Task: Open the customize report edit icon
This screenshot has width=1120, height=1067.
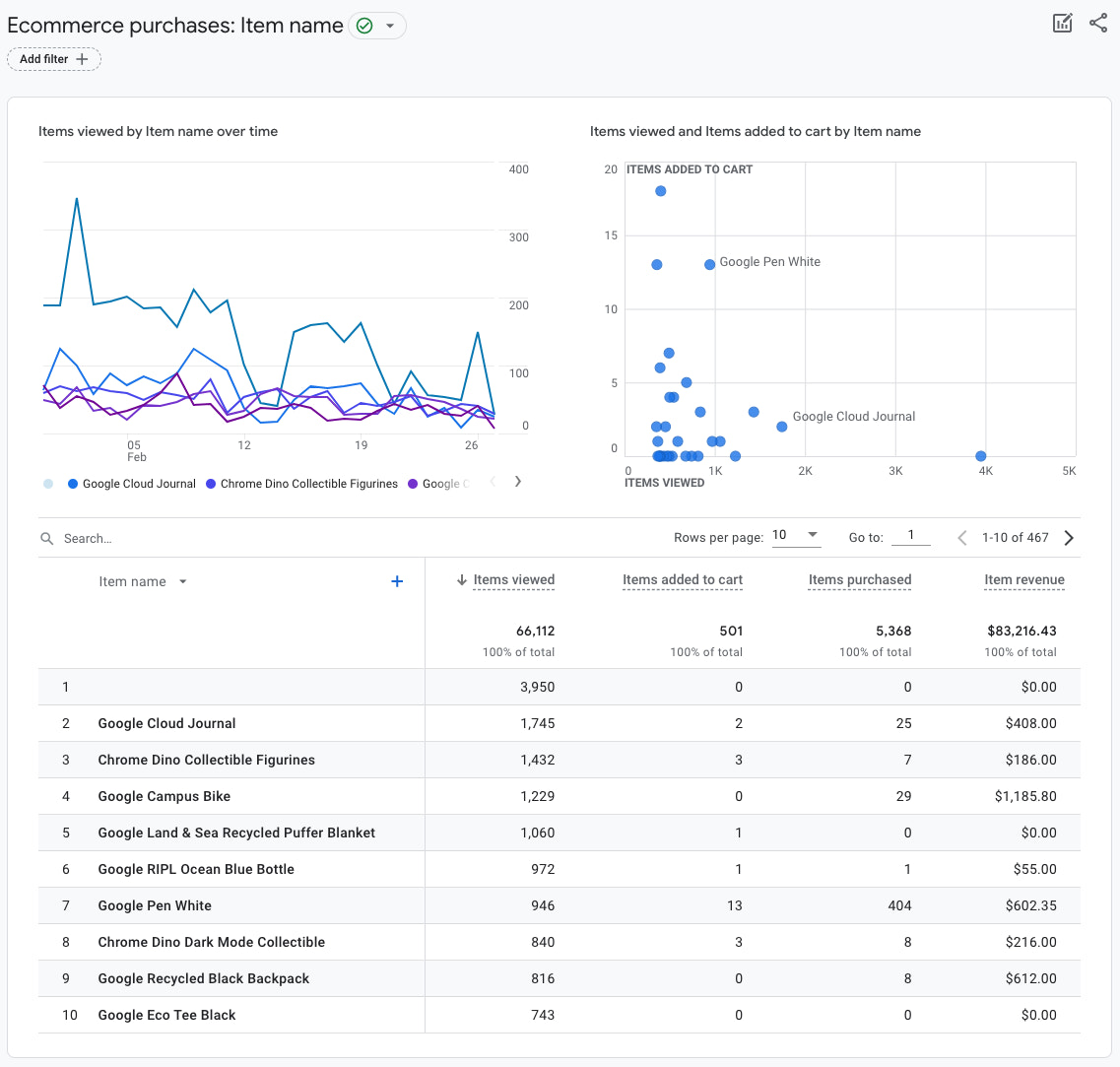Action: [x=1062, y=24]
